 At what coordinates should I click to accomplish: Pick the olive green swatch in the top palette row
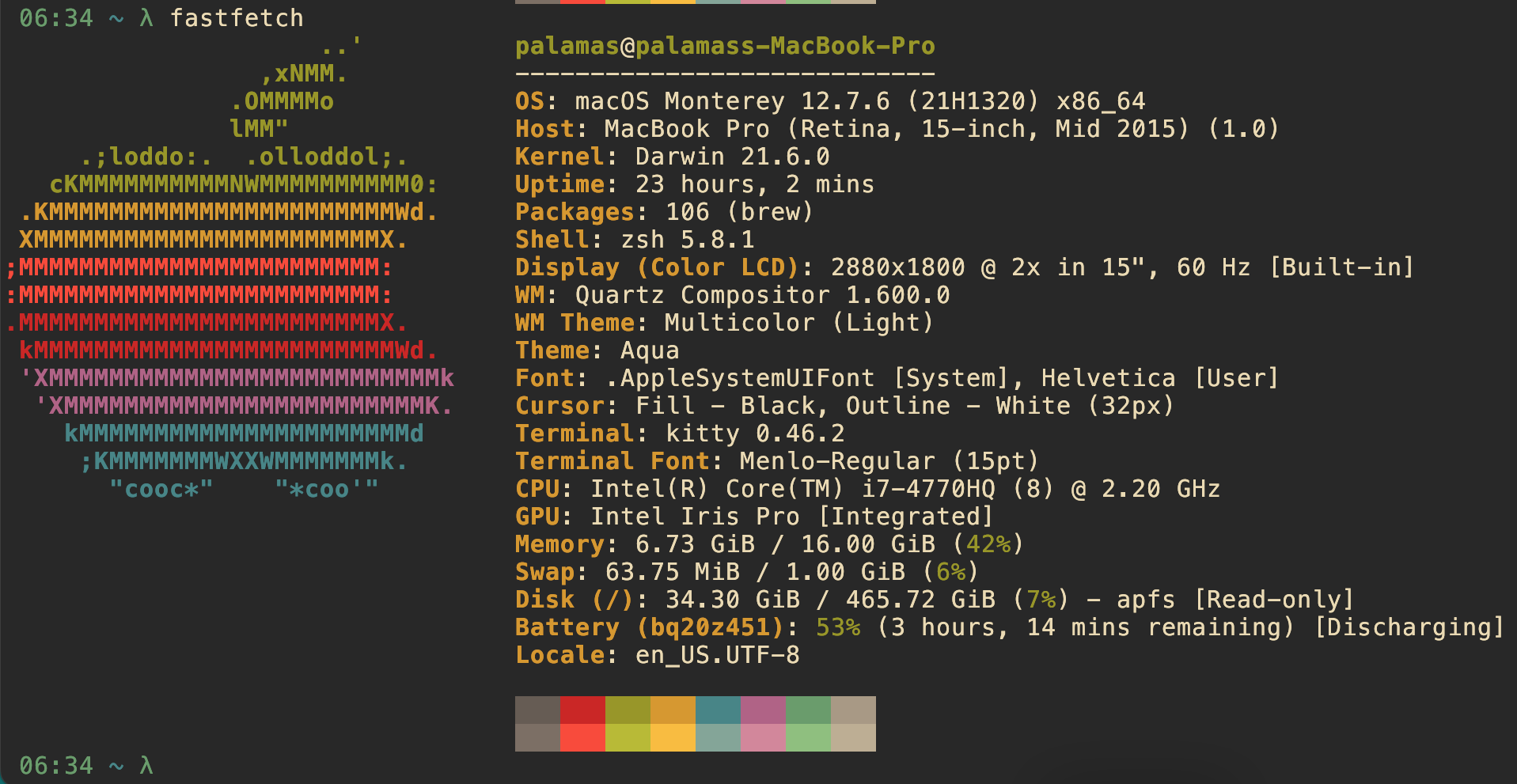tap(628, 710)
